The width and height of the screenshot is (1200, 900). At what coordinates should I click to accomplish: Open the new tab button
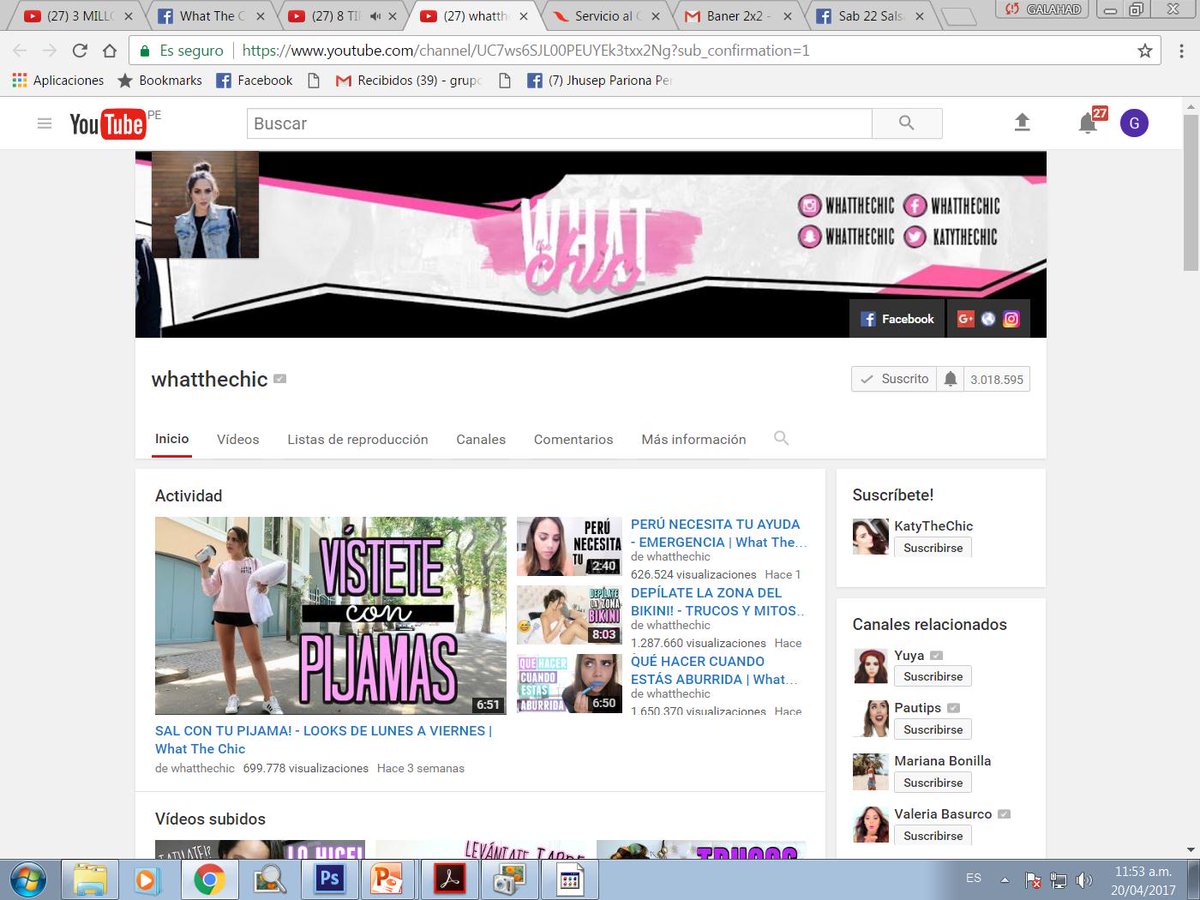(959, 17)
